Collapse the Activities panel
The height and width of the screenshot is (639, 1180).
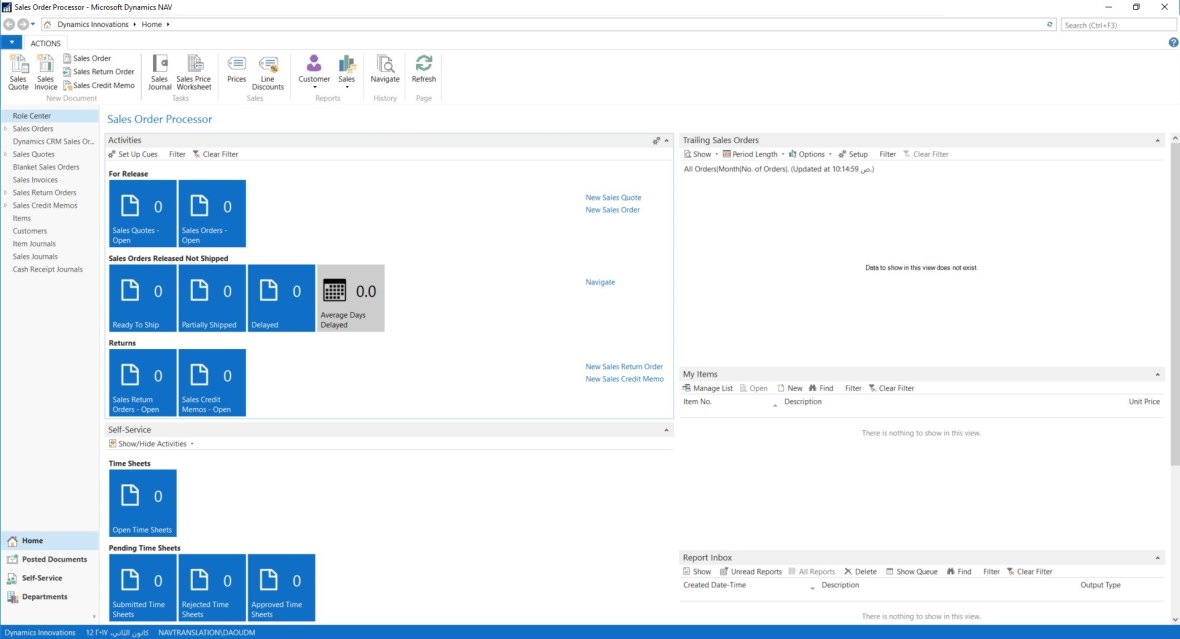tap(667, 141)
